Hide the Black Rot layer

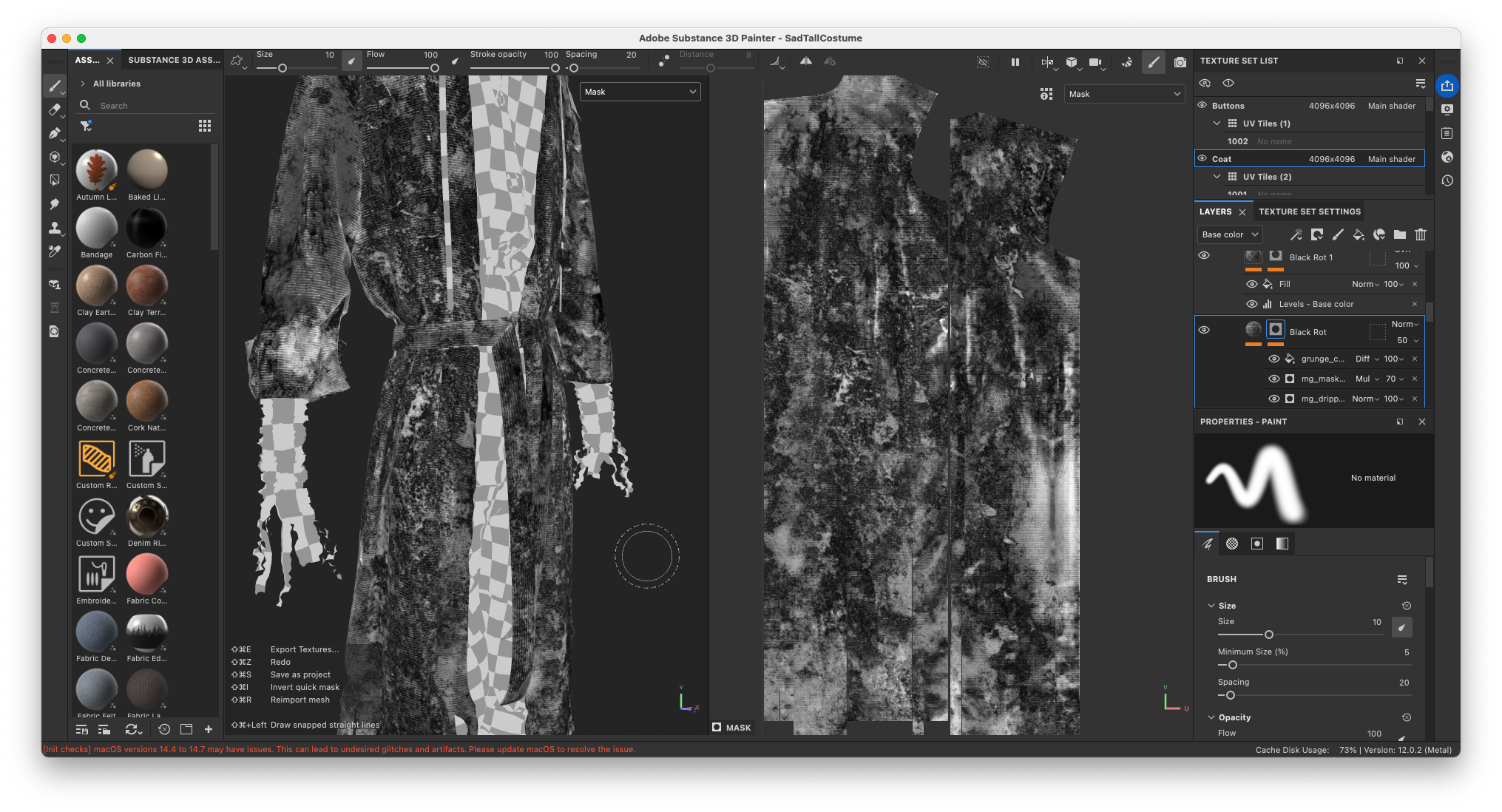[x=1204, y=330]
